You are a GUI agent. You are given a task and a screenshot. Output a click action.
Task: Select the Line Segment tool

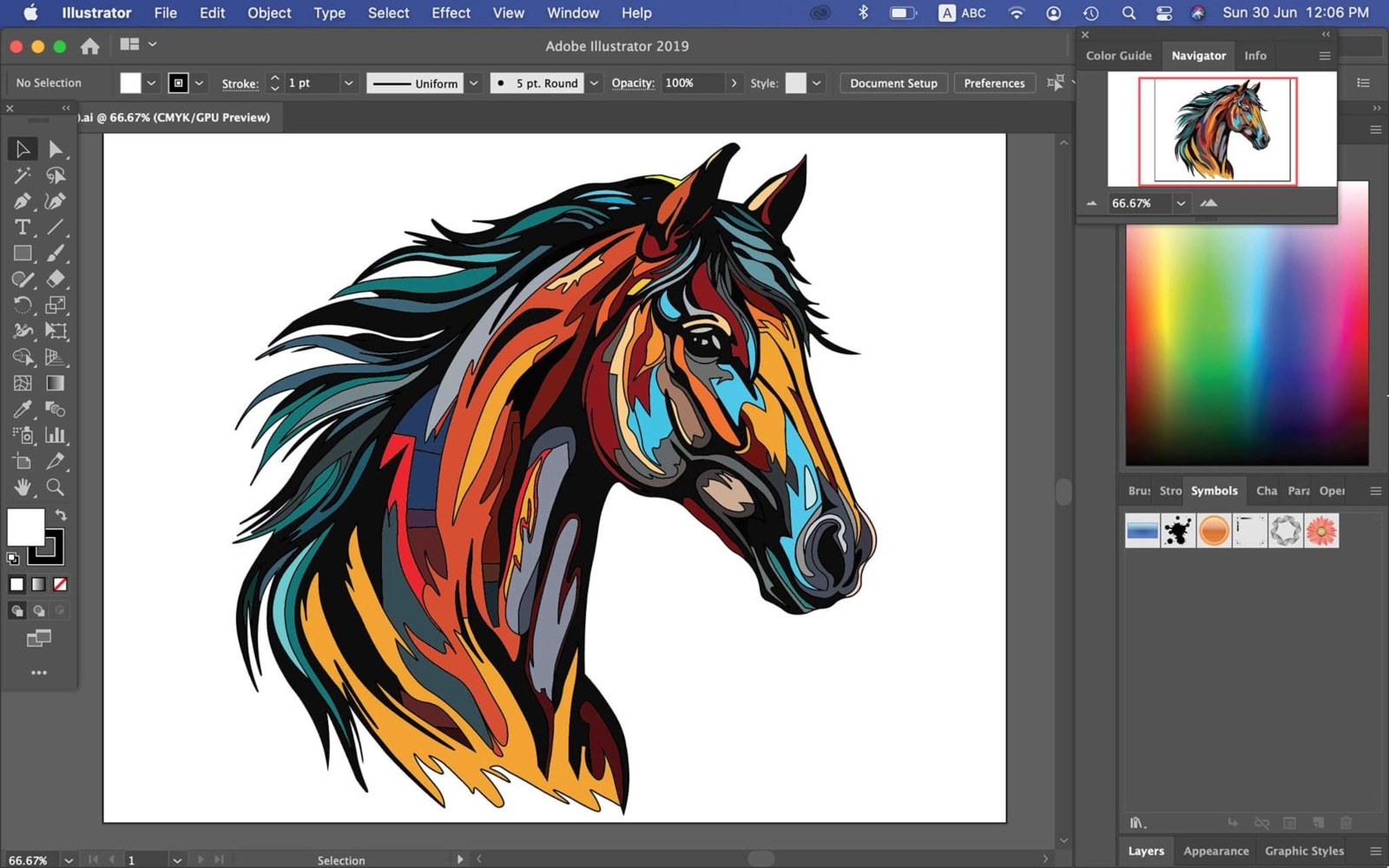tap(56, 227)
